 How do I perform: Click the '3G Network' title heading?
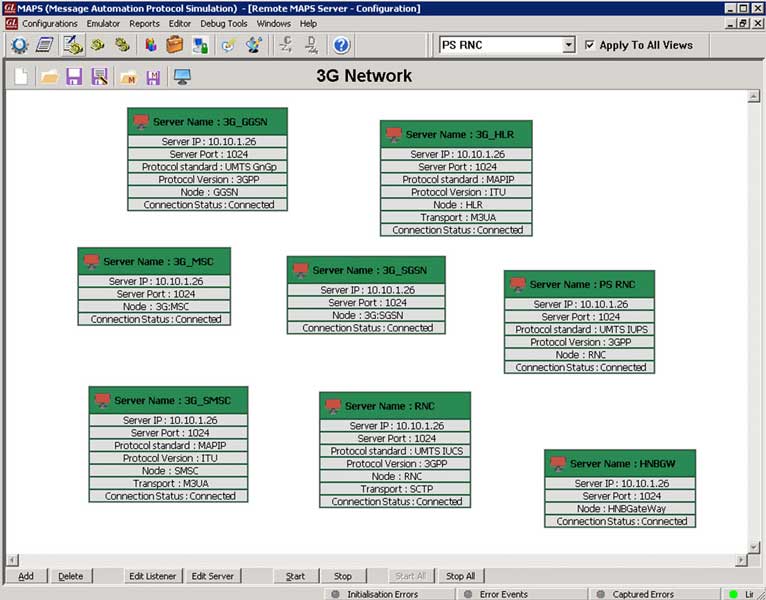tap(364, 76)
